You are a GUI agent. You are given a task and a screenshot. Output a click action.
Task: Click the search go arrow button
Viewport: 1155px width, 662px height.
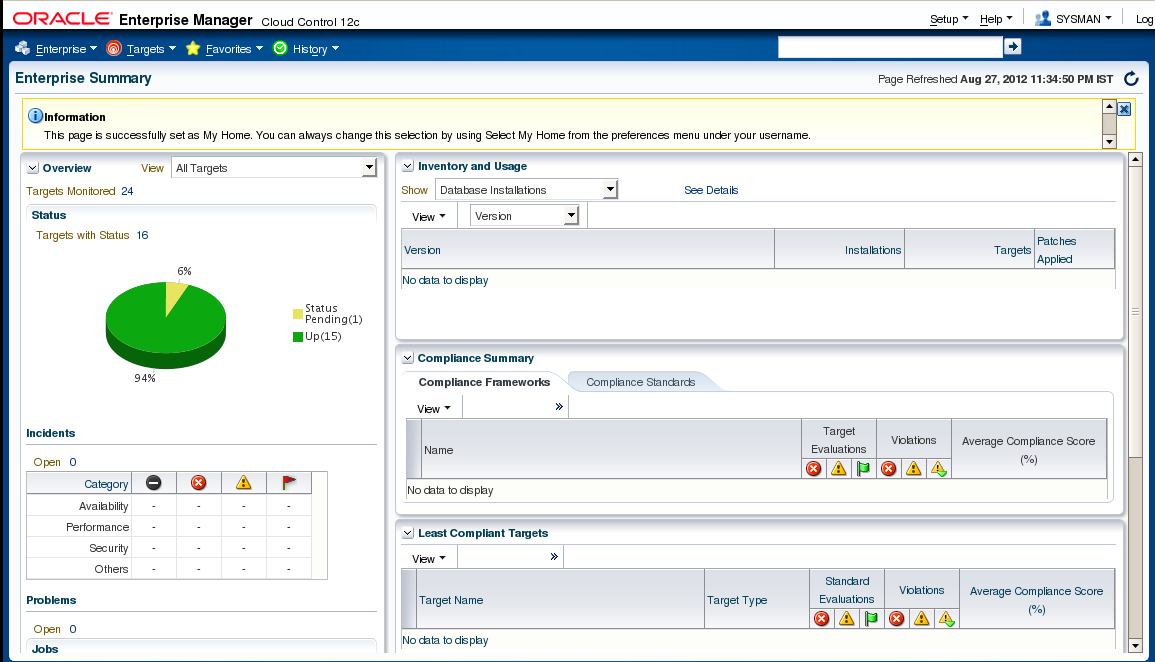pos(1012,47)
